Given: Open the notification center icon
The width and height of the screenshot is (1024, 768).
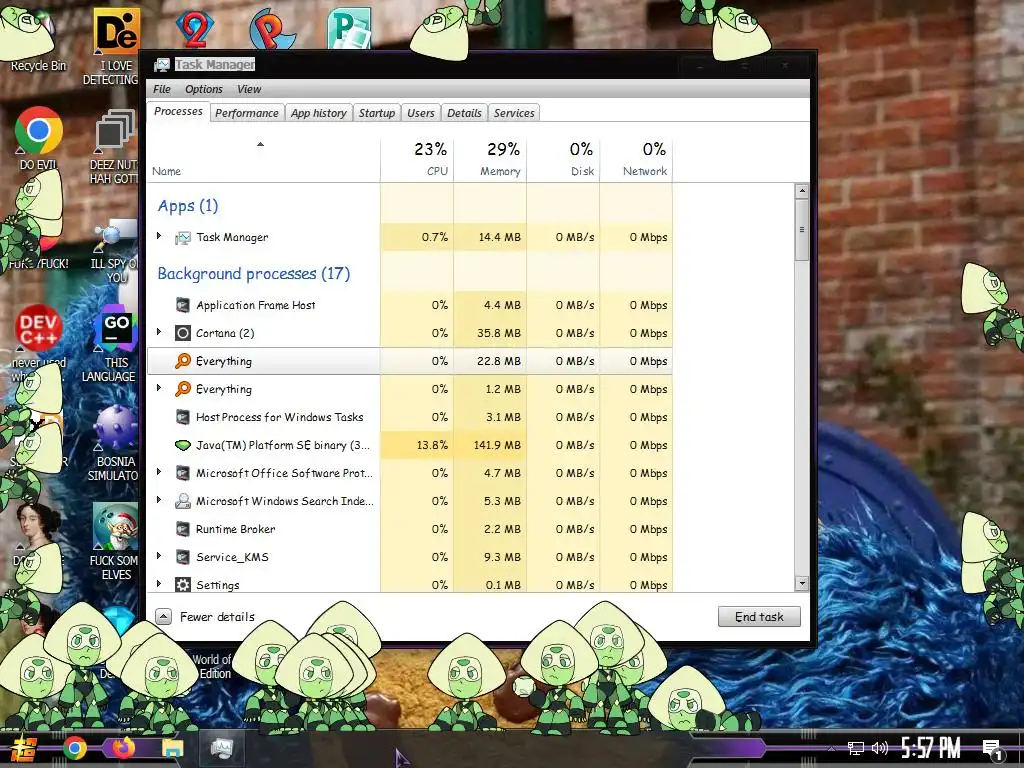Looking at the screenshot, I should 993,750.
